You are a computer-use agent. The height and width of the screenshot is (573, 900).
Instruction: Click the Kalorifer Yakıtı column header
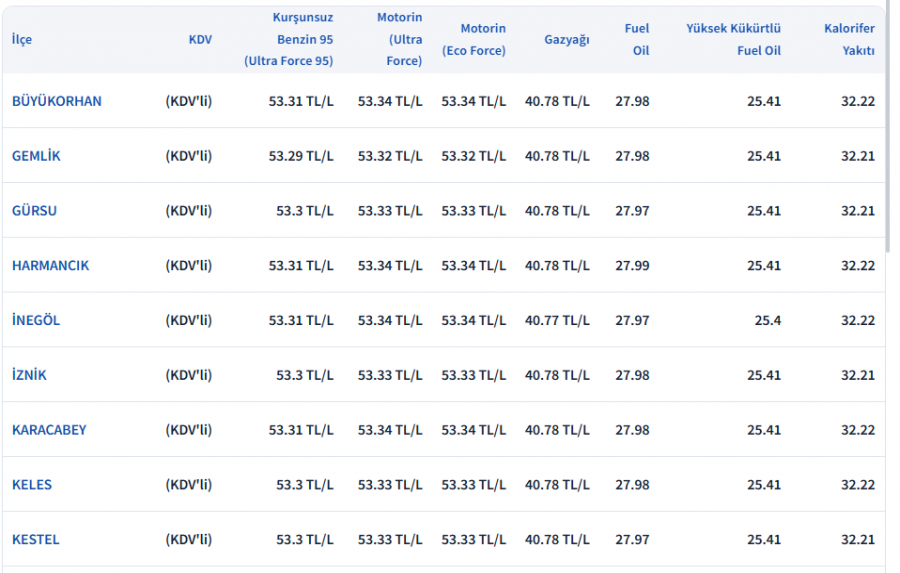coord(849,40)
